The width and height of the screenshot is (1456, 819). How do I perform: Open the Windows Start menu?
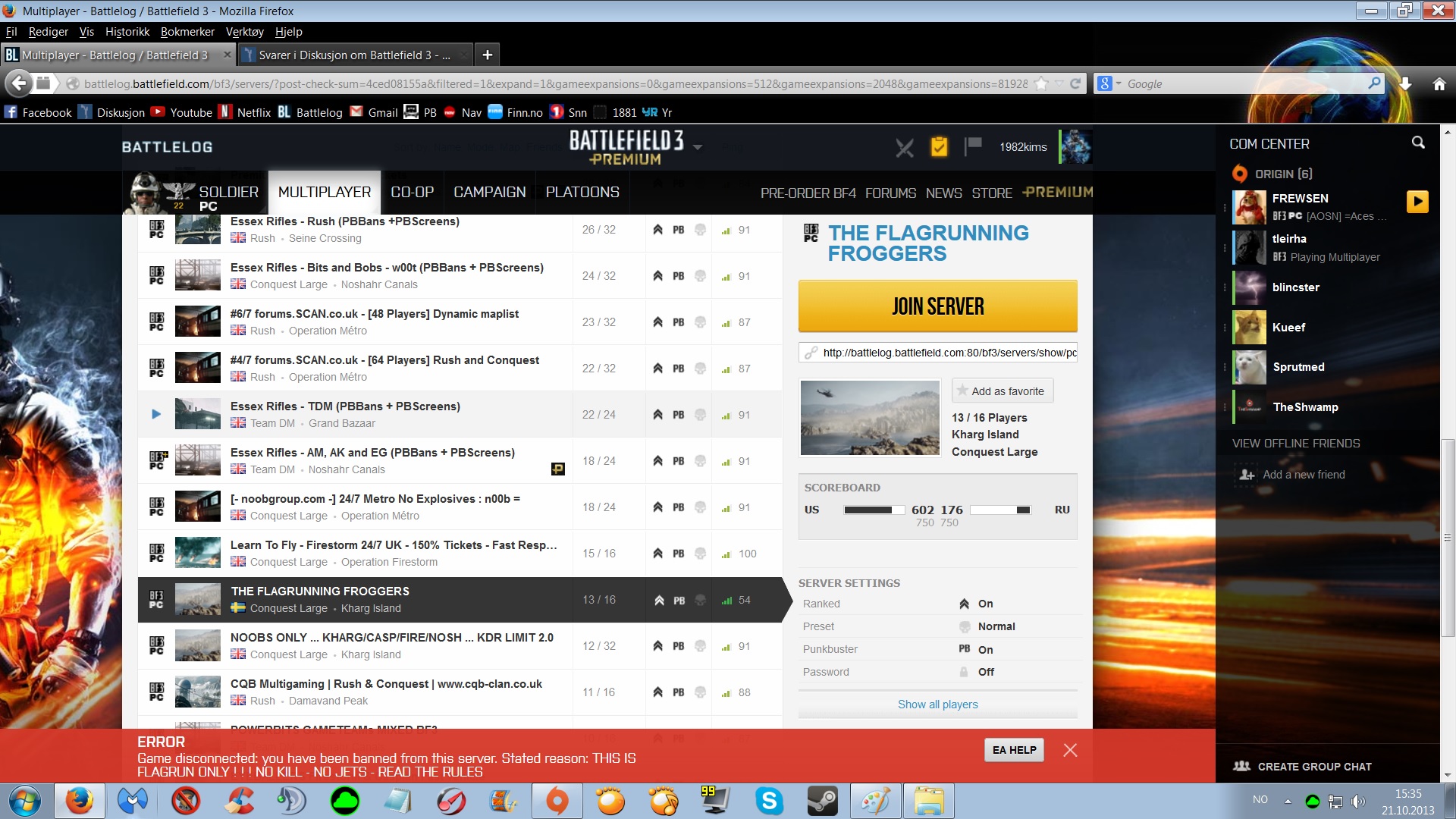(x=25, y=801)
